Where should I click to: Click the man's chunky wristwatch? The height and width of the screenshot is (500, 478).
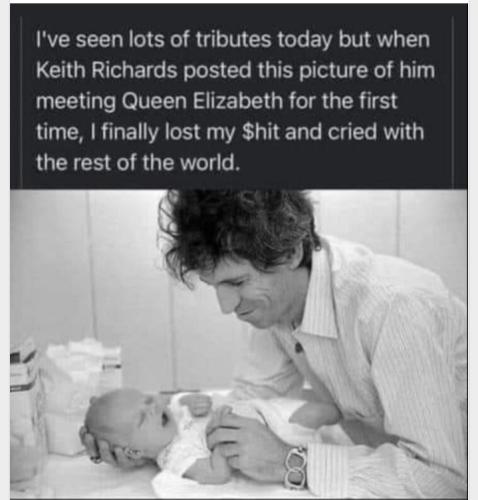(x=295, y=468)
